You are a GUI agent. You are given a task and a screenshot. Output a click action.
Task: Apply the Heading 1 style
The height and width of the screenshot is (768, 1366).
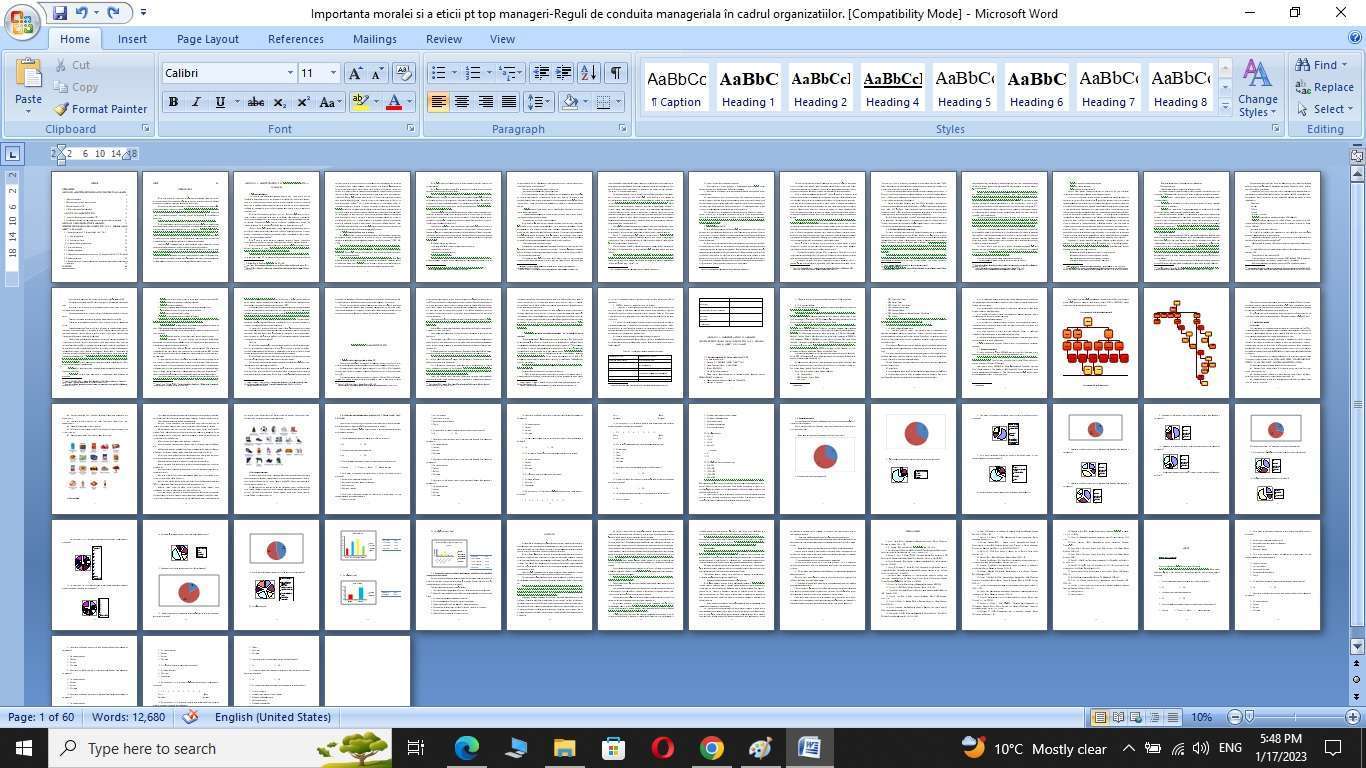click(748, 88)
